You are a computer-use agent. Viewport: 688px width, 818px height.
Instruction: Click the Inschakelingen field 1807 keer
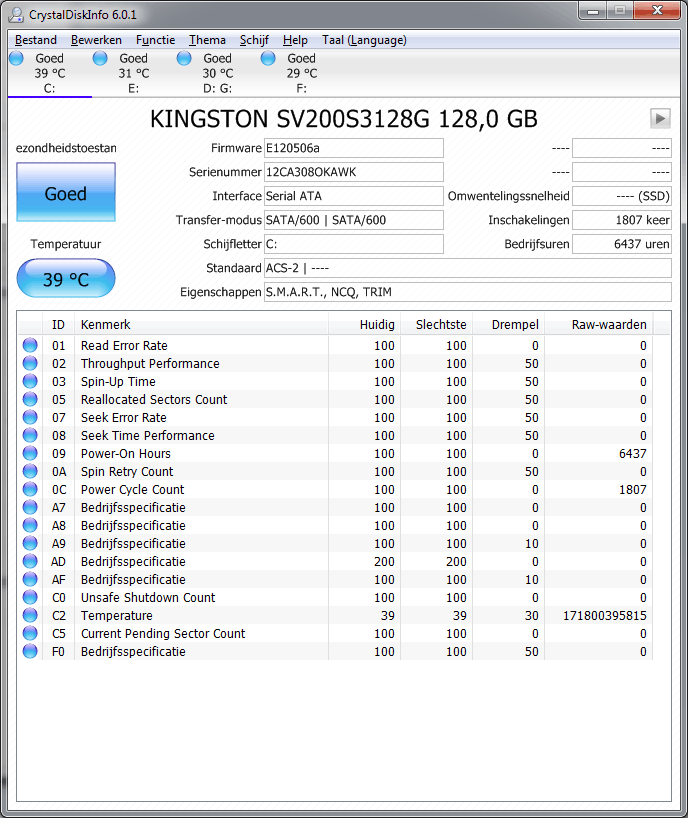tap(622, 220)
